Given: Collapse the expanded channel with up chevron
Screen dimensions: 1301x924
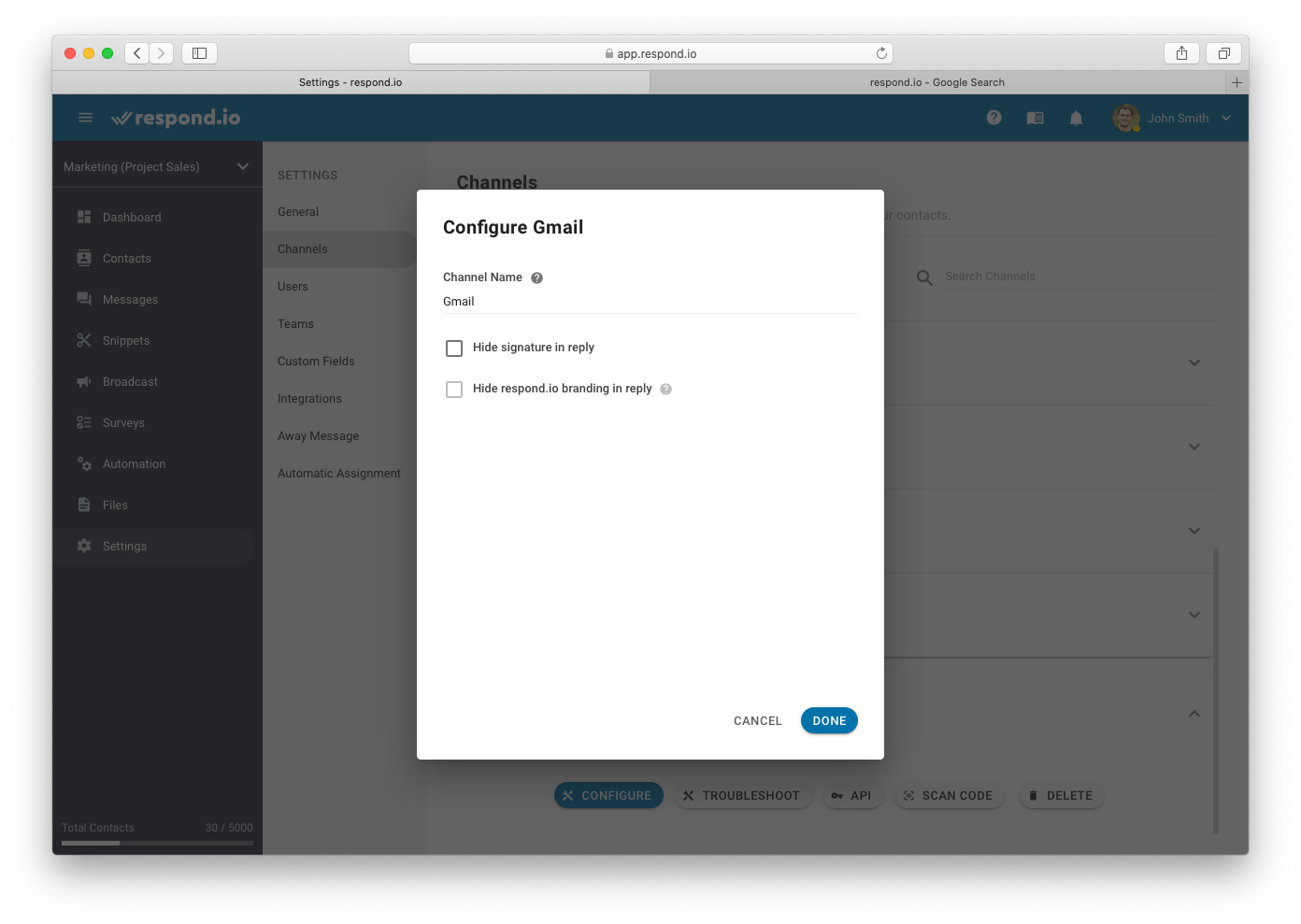Looking at the screenshot, I should (x=1194, y=714).
